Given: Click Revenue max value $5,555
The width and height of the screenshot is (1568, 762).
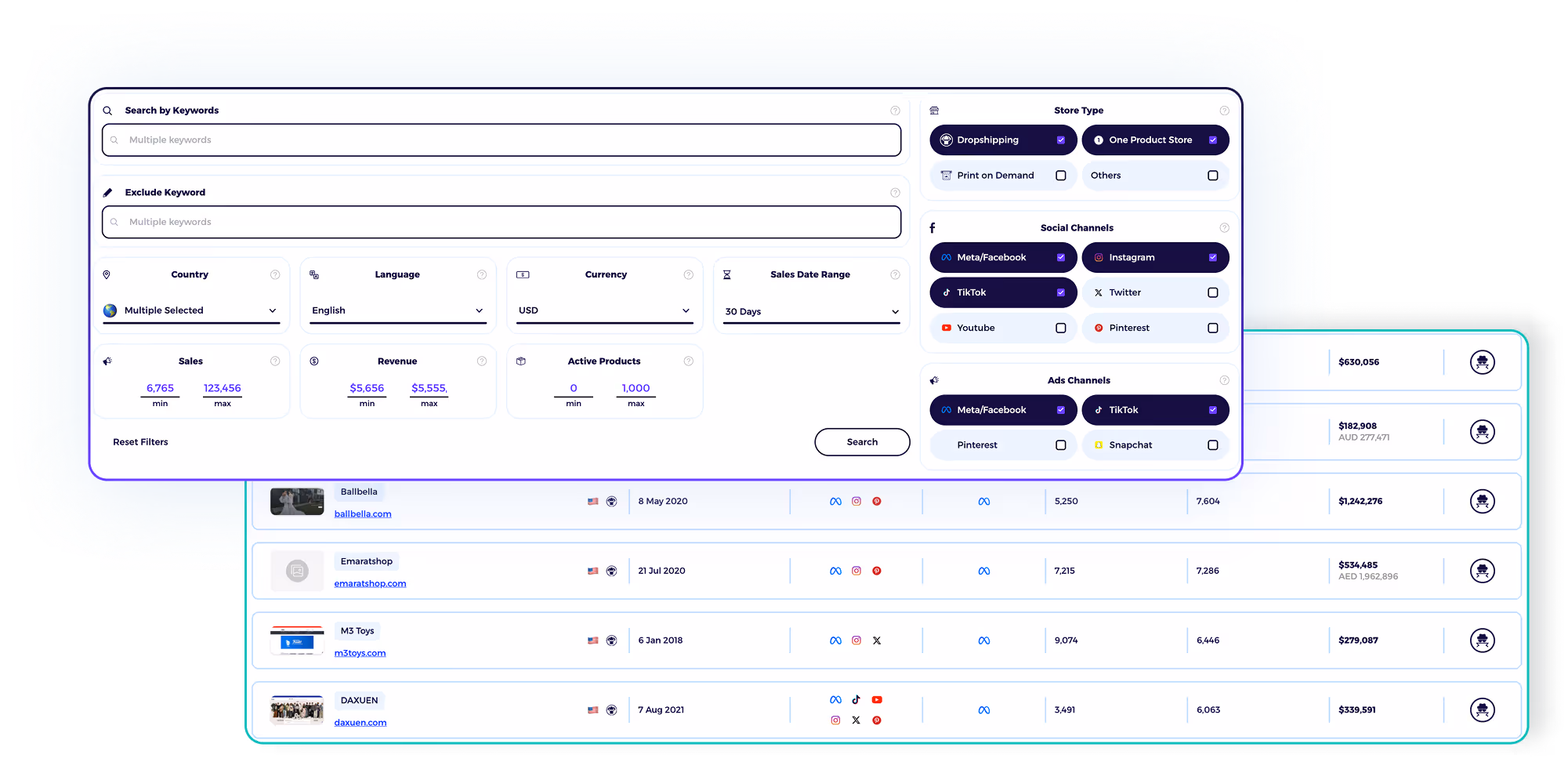Looking at the screenshot, I should point(429,388).
